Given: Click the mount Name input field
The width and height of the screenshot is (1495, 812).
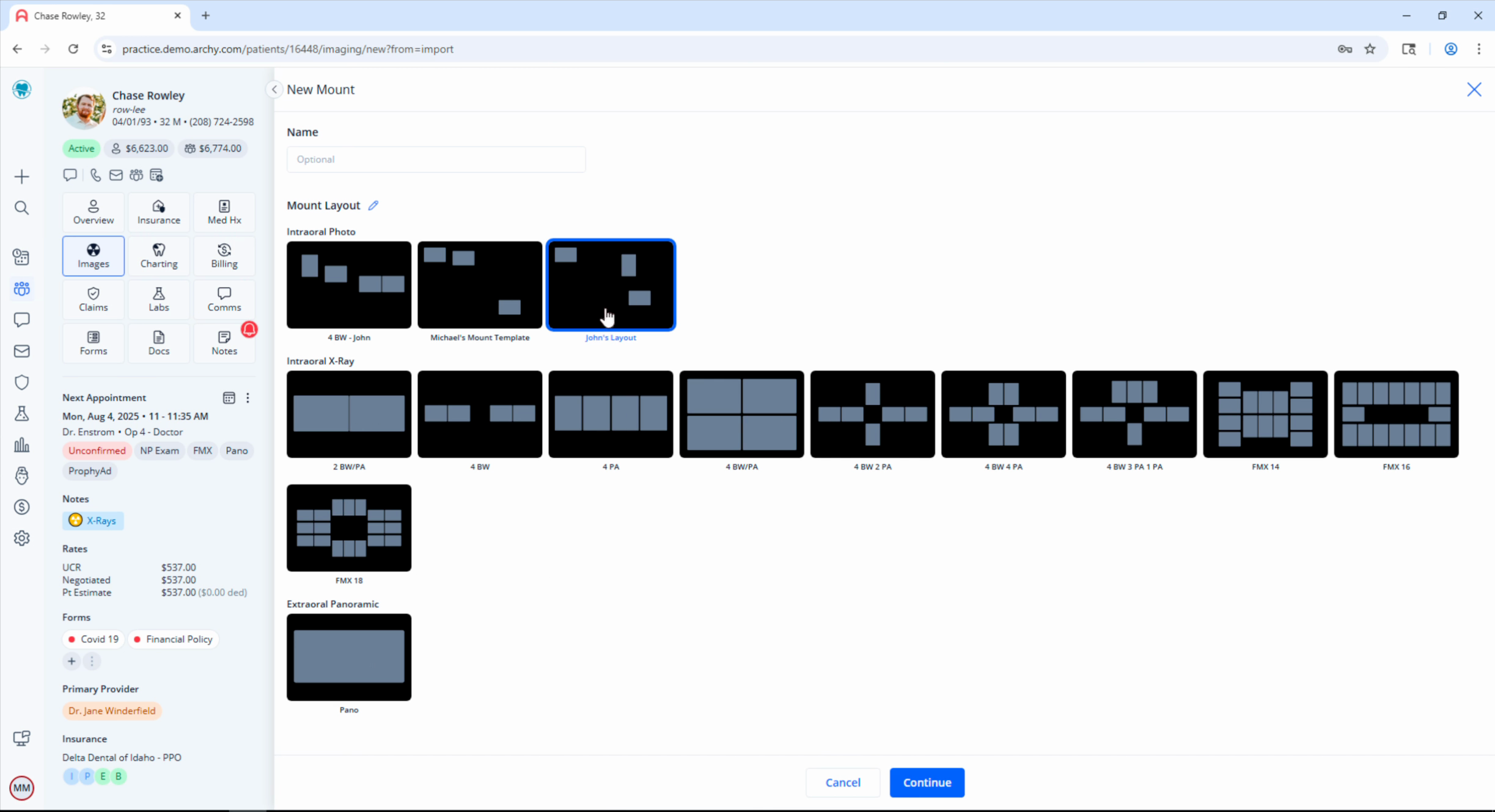Looking at the screenshot, I should [x=436, y=159].
